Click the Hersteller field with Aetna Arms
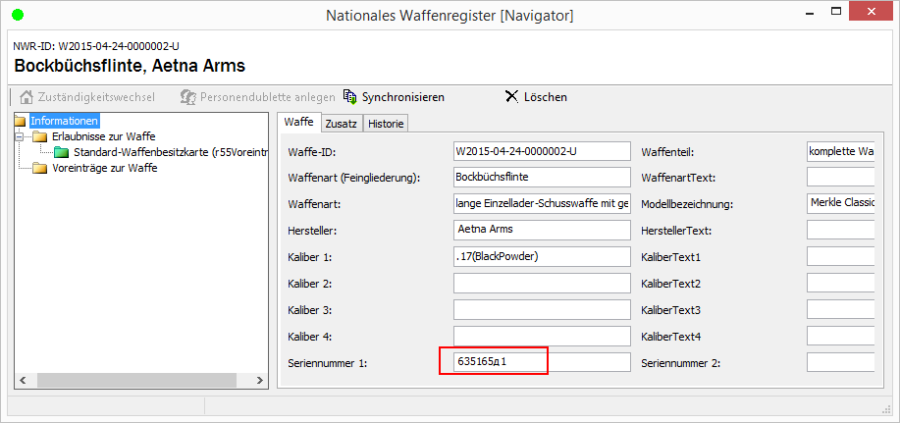This screenshot has width=900, height=423. pos(541,230)
